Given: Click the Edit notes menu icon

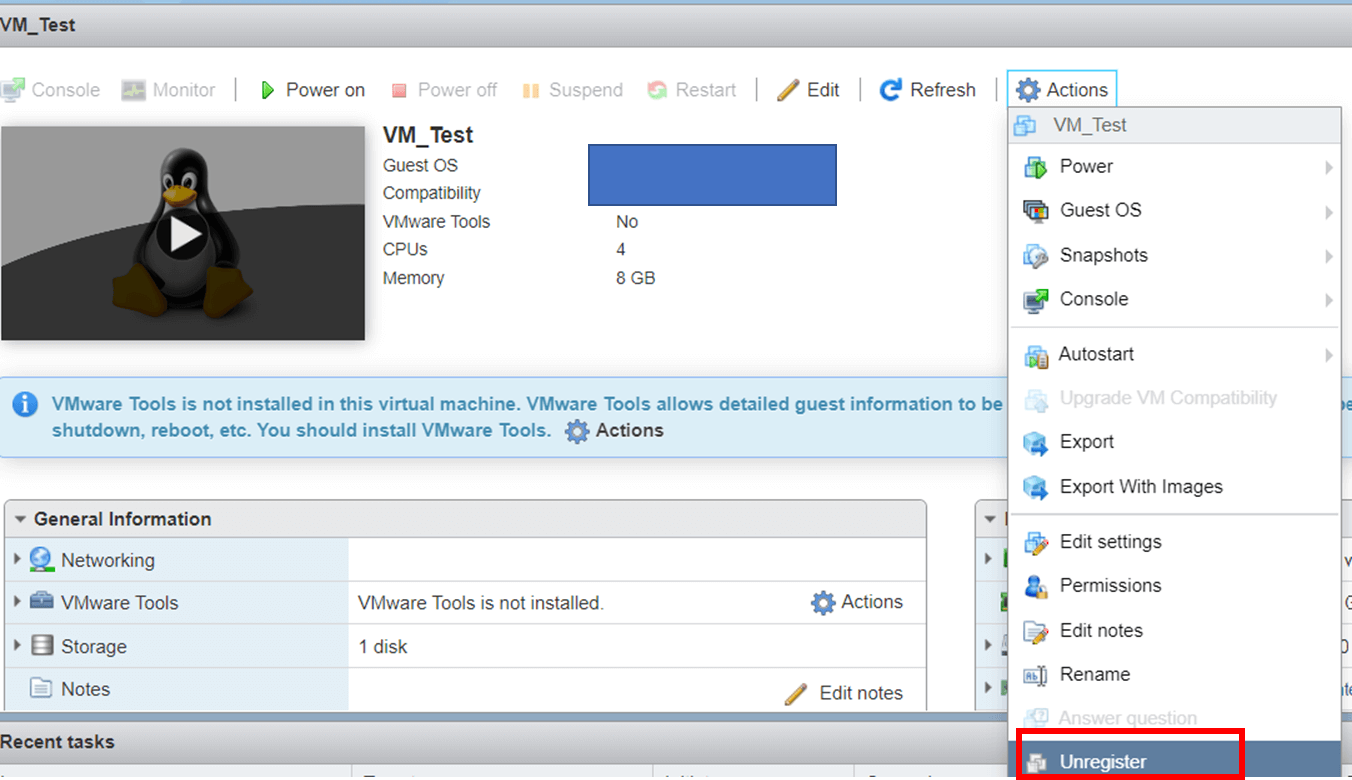Looking at the screenshot, I should (1035, 632).
